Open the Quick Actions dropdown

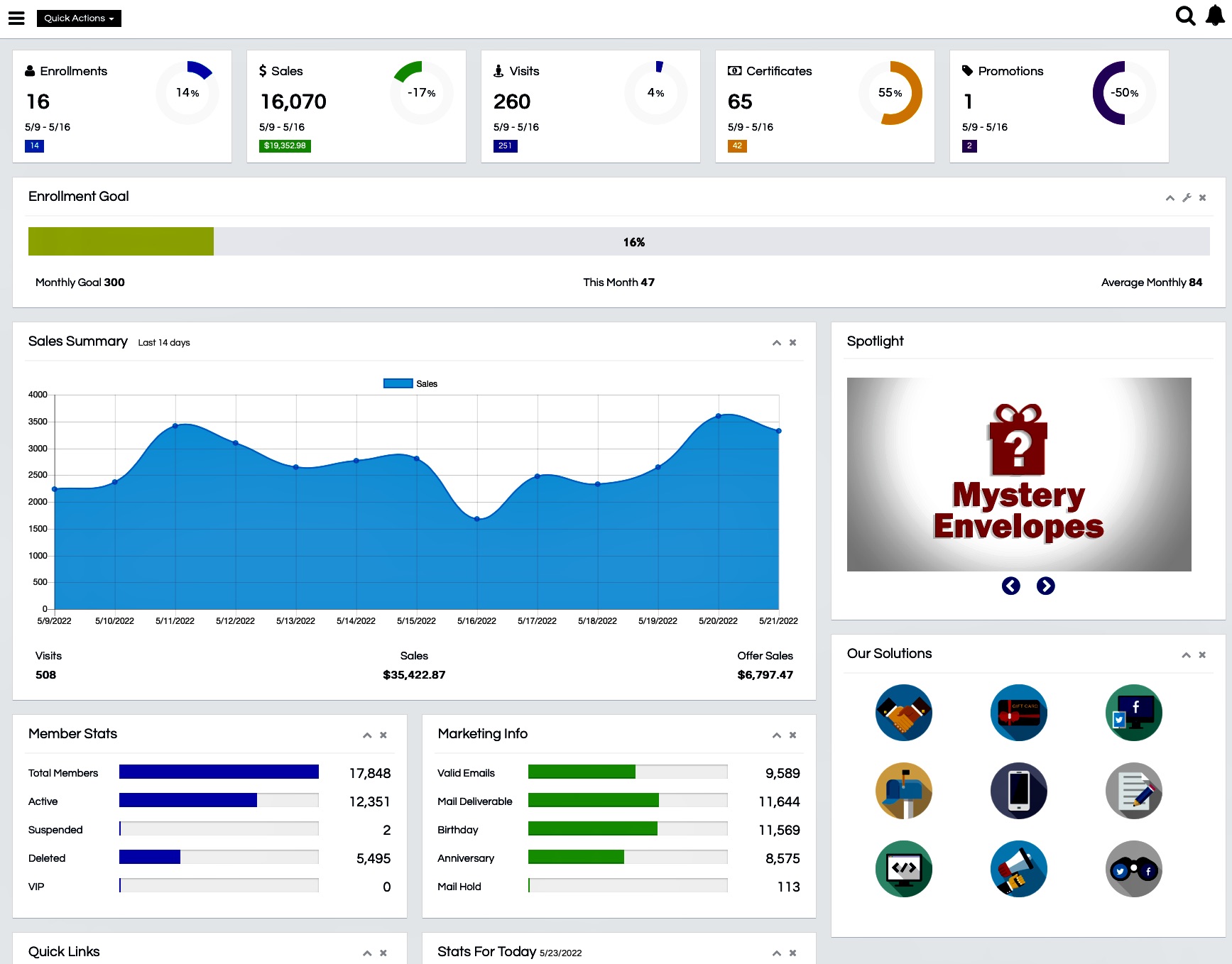[78, 18]
